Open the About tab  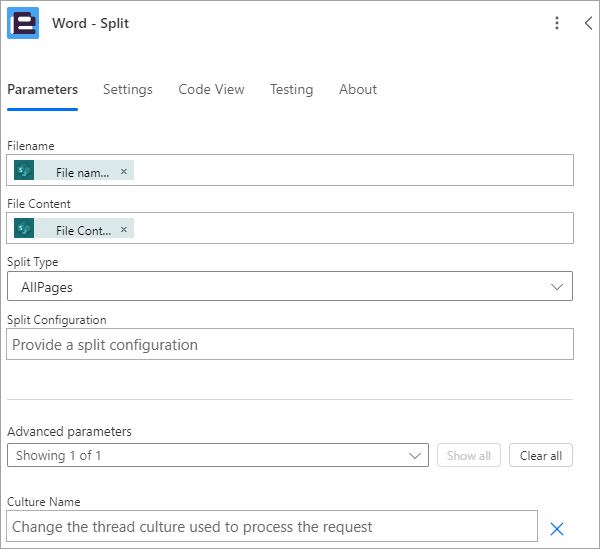(358, 90)
